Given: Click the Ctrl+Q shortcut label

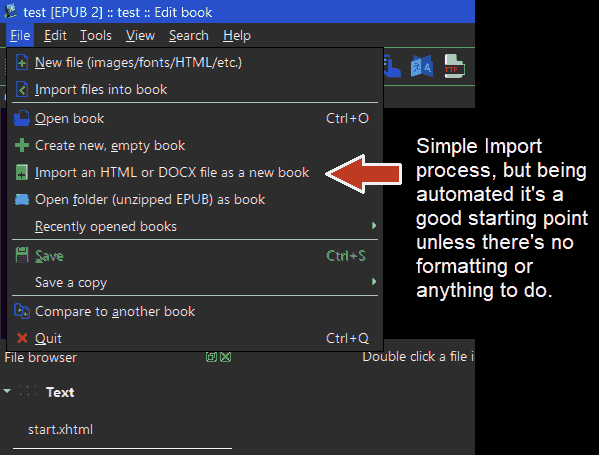Looking at the screenshot, I should point(347,338).
